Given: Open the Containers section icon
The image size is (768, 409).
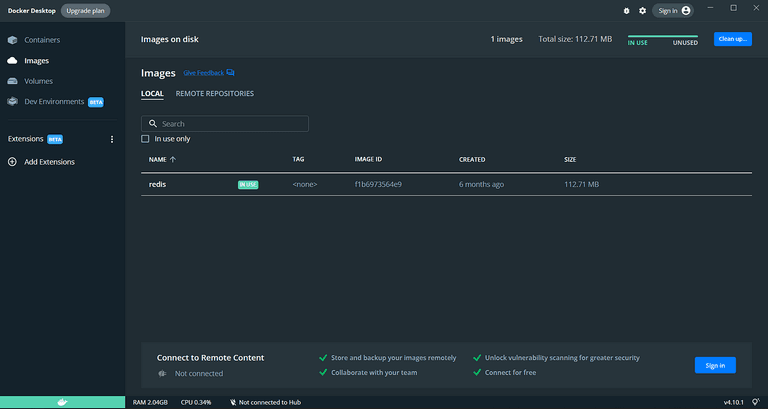Looking at the screenshot, I should [x=13, y=40].
